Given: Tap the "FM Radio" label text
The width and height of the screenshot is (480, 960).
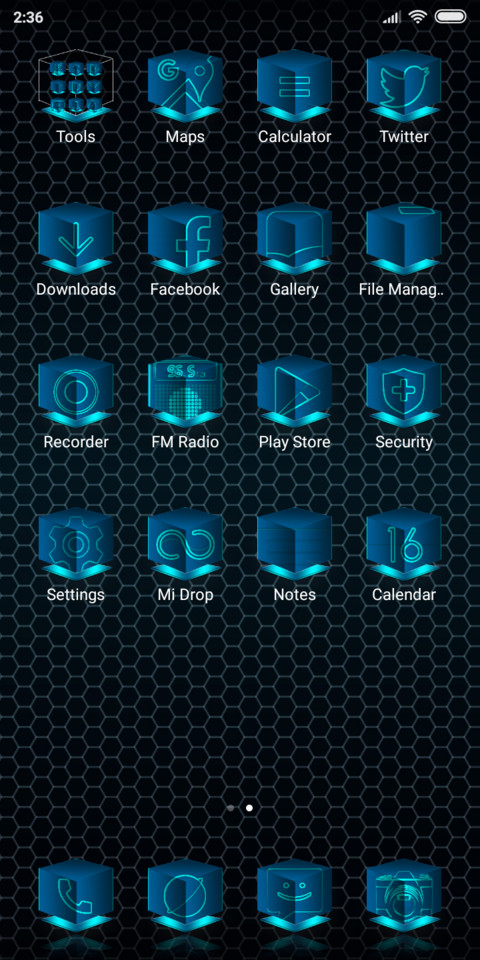Looking at the screenshot, I should [x=185, y=442].
